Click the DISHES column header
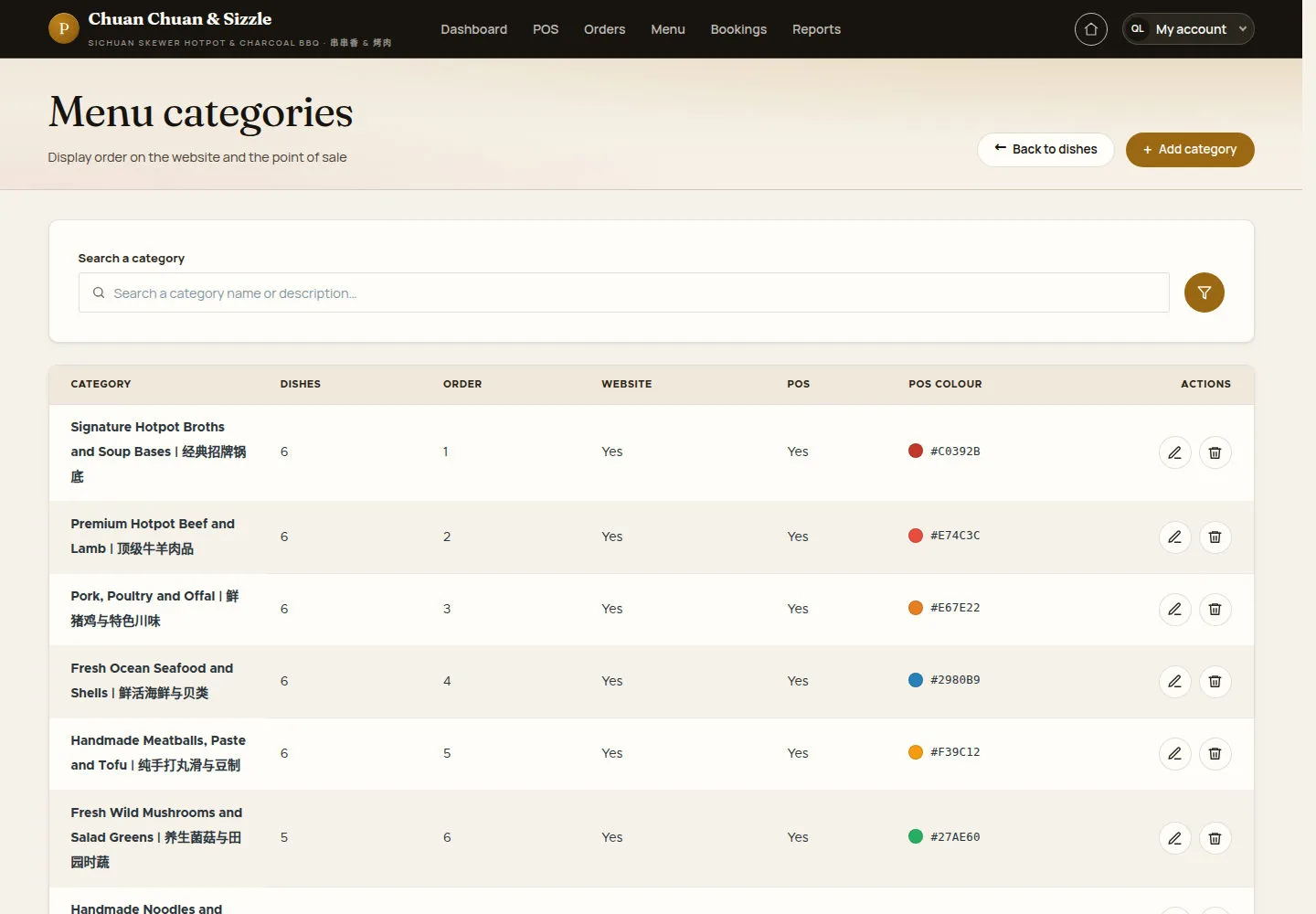This screenshot has width=1316, height=914. pyautogui.click(x=301, y=384)
